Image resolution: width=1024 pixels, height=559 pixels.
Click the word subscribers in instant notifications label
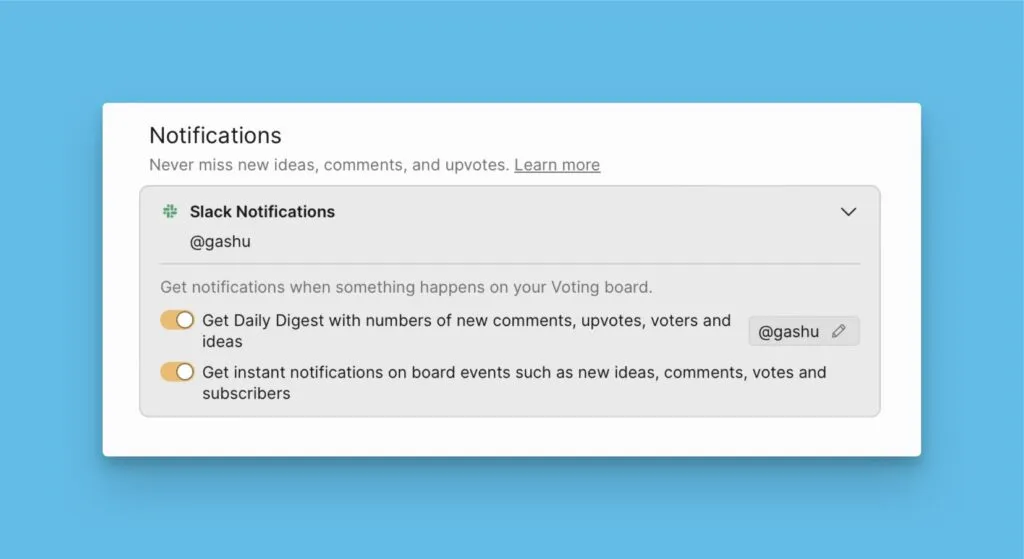[246, 394]
